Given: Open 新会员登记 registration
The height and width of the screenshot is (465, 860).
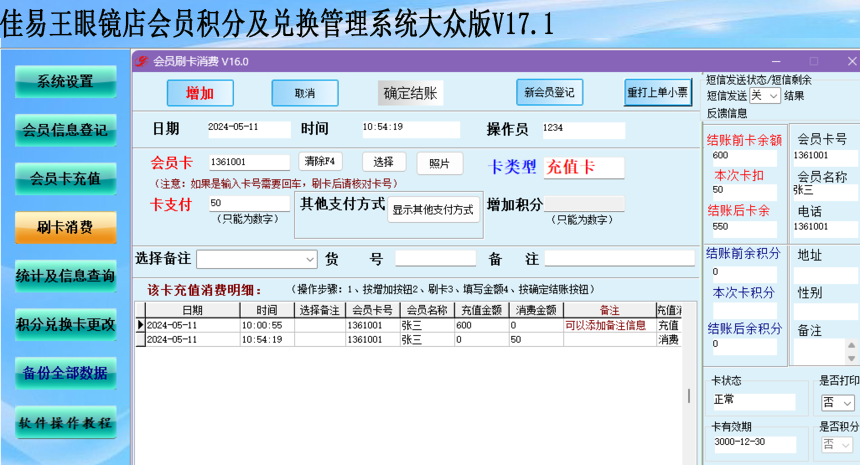Looking at the screenshot, I should pyautogui.click(x=549, y=92).
